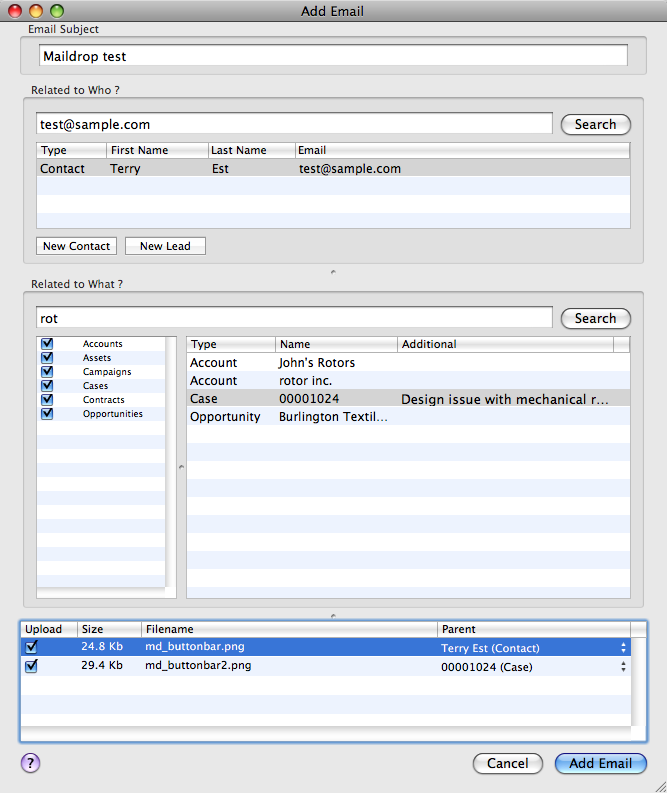Click the Parent column header
The image size is (667, 793).
(533, 629)
